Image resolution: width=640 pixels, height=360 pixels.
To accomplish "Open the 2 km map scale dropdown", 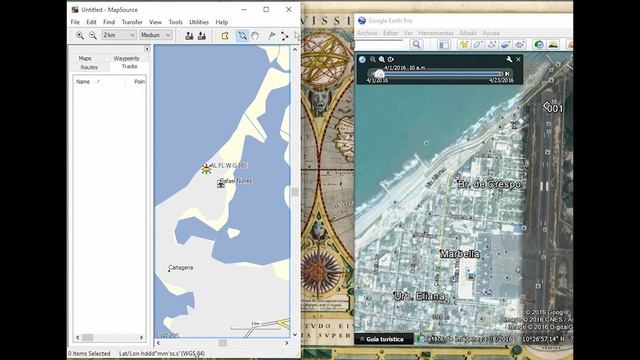I will (x=119, y=36).
